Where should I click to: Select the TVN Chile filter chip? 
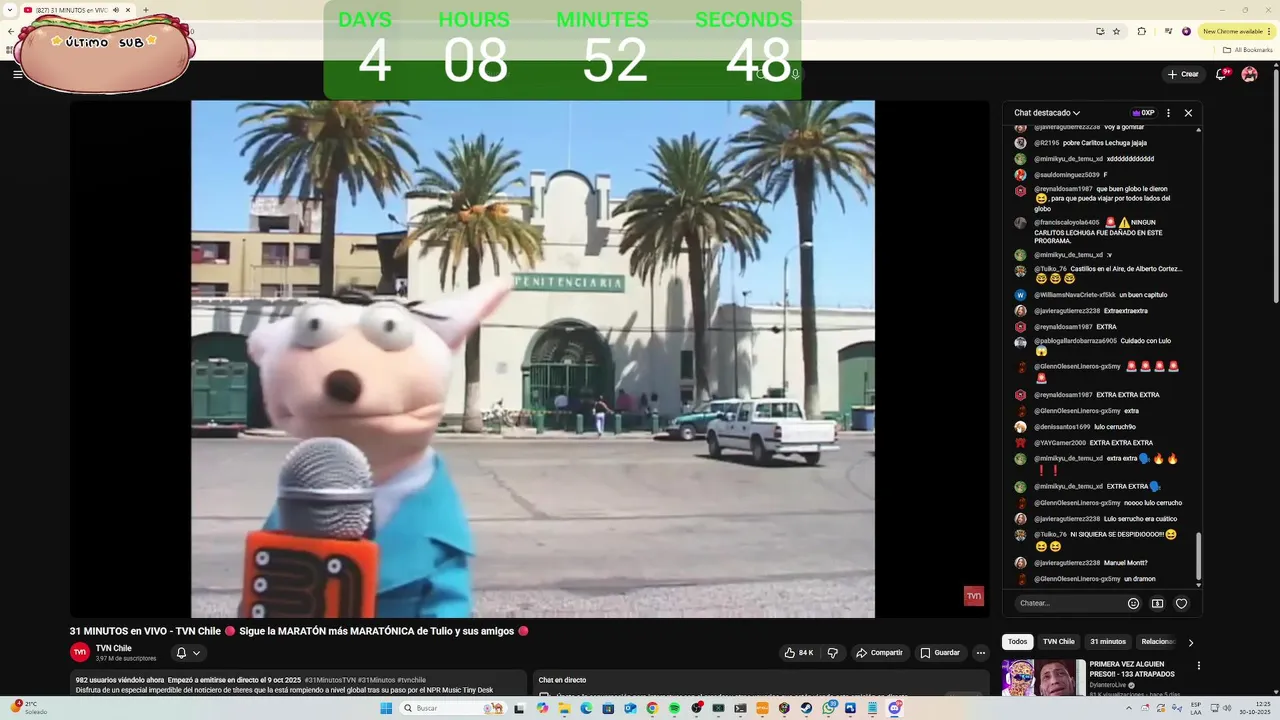tap(1058, 642)
